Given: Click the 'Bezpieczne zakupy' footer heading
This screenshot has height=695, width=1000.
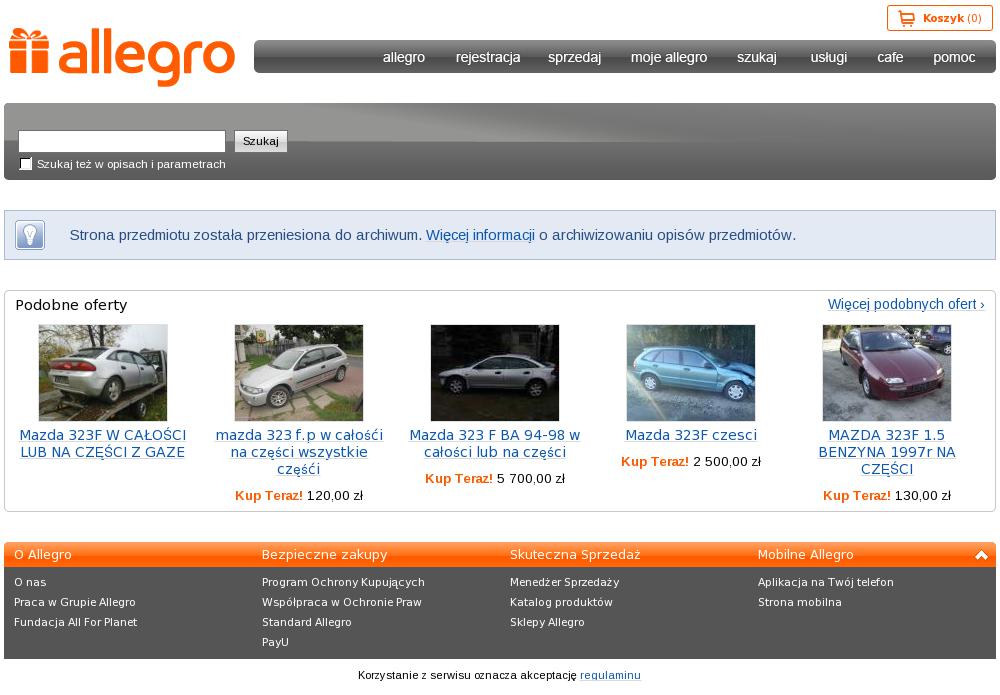Looking at the screenshot, I should pos(325,555).
